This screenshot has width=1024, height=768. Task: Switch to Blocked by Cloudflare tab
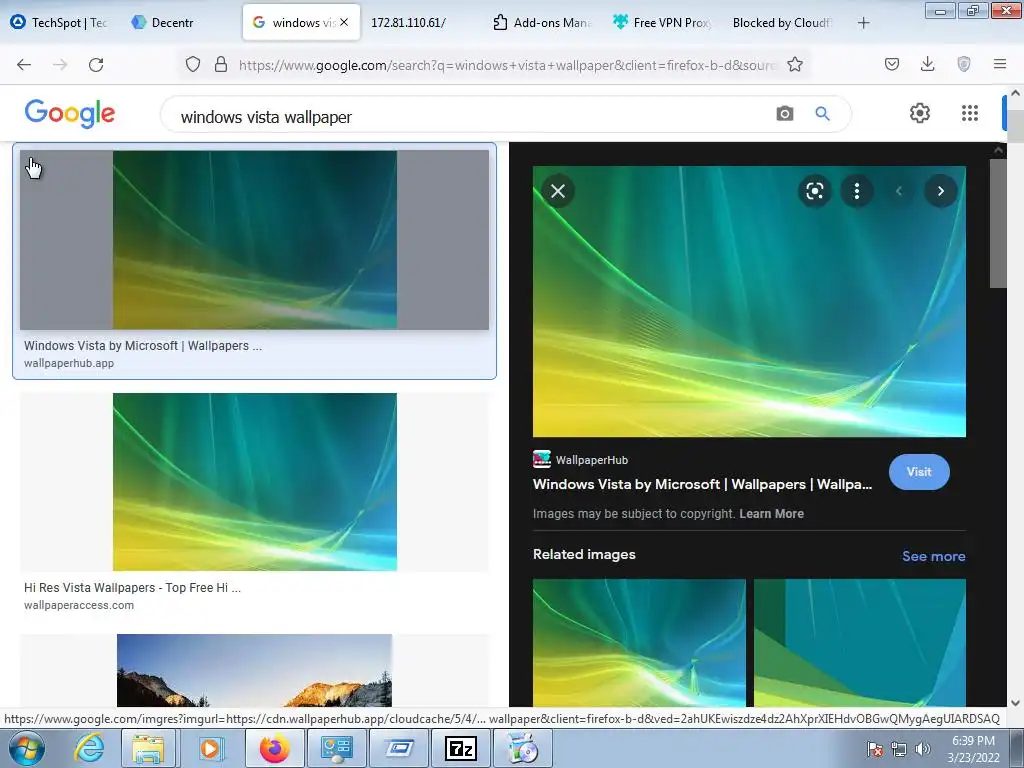point(782,22)
